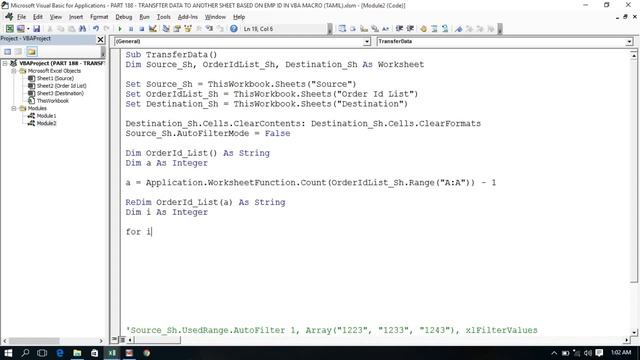This screenshot has height=360, width=640.
Task: Click the Parameter Info icon
Action: [375, 29]
